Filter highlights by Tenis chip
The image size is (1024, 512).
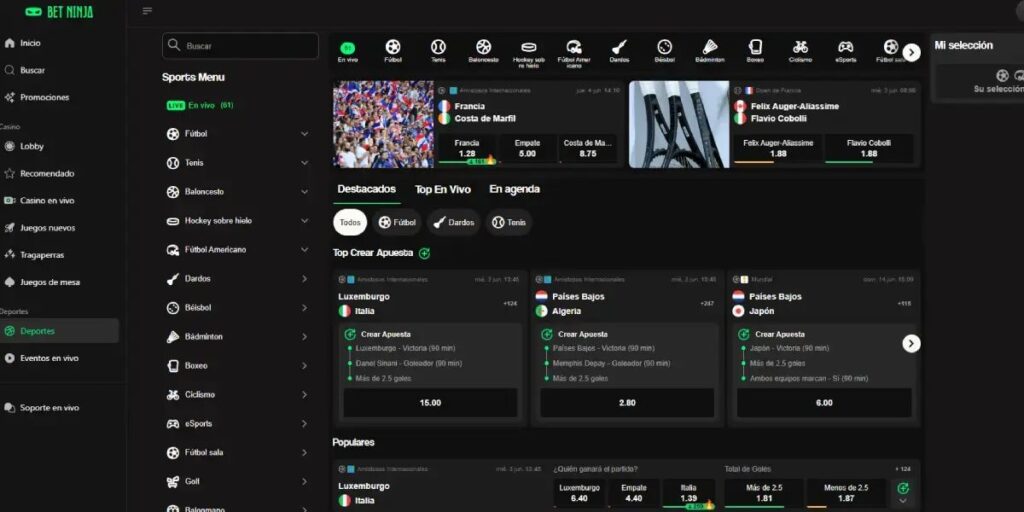pyautogui.click(x=509, y=223)
